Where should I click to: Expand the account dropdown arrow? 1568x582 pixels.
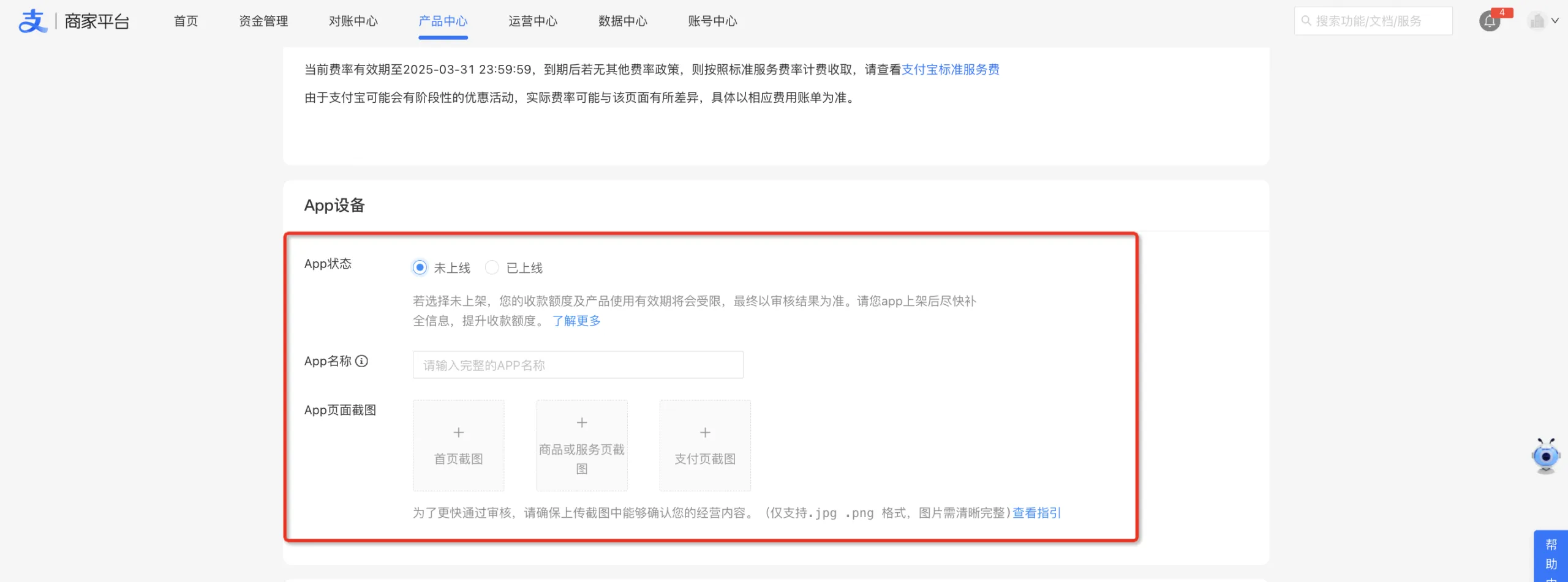point(1555,21)
